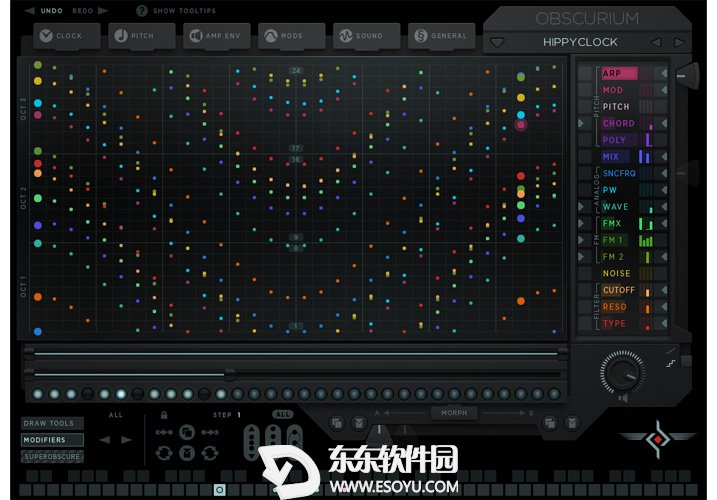Click the vertical up-down arrows pill icon
This screenshot has height=500, width=717.
pyautogui.click(x=251, y=441)
